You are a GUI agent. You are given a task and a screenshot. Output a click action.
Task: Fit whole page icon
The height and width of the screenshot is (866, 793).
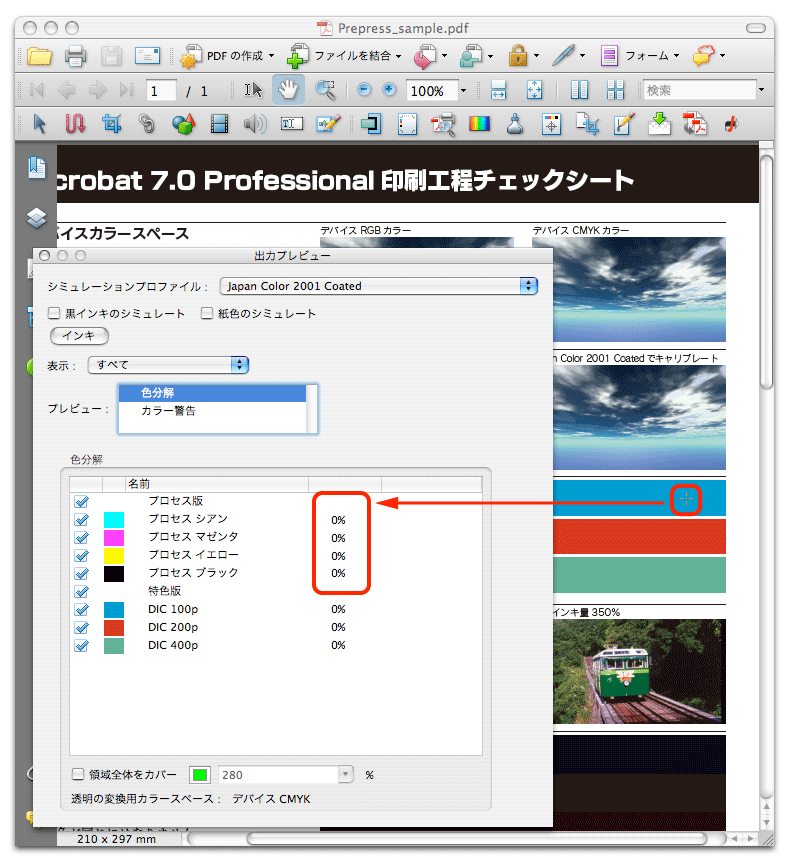[x=534, y=89]
